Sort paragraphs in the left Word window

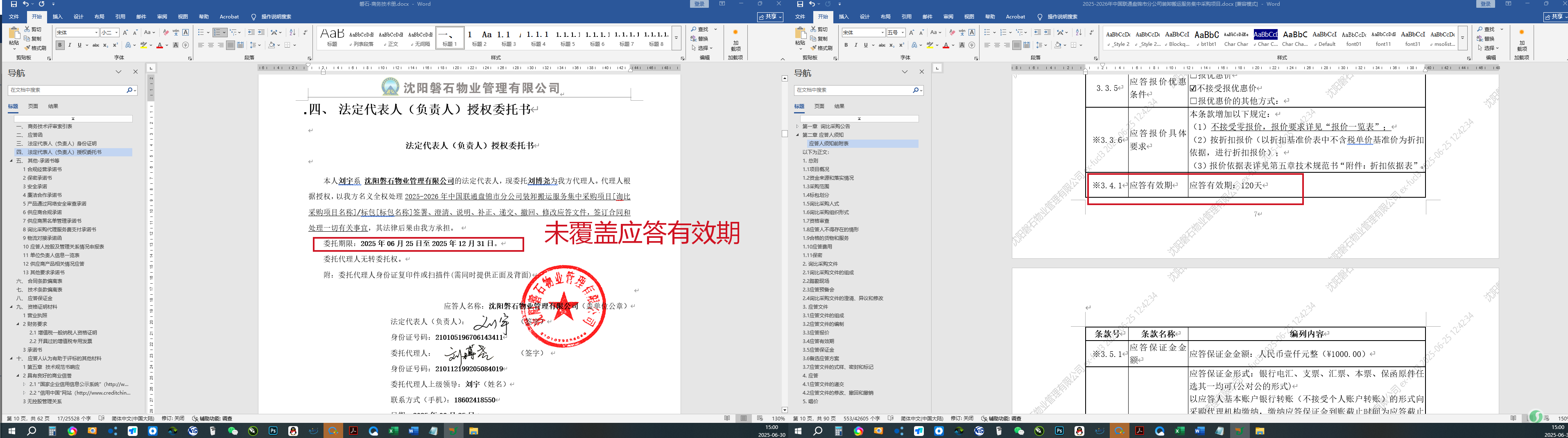pyautogui.click(x=293, y=32)
